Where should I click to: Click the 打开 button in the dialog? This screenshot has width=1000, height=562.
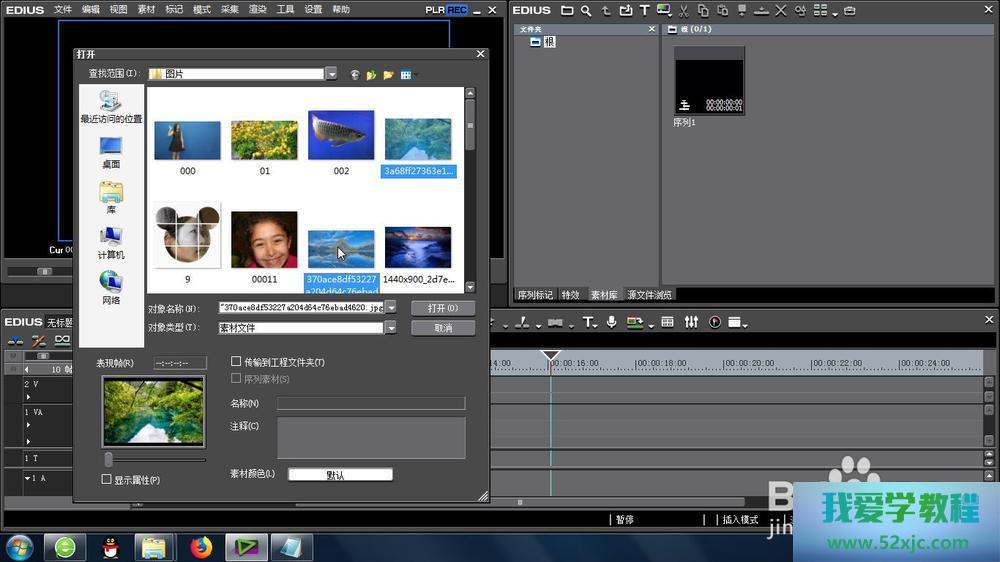pos(442,308)
